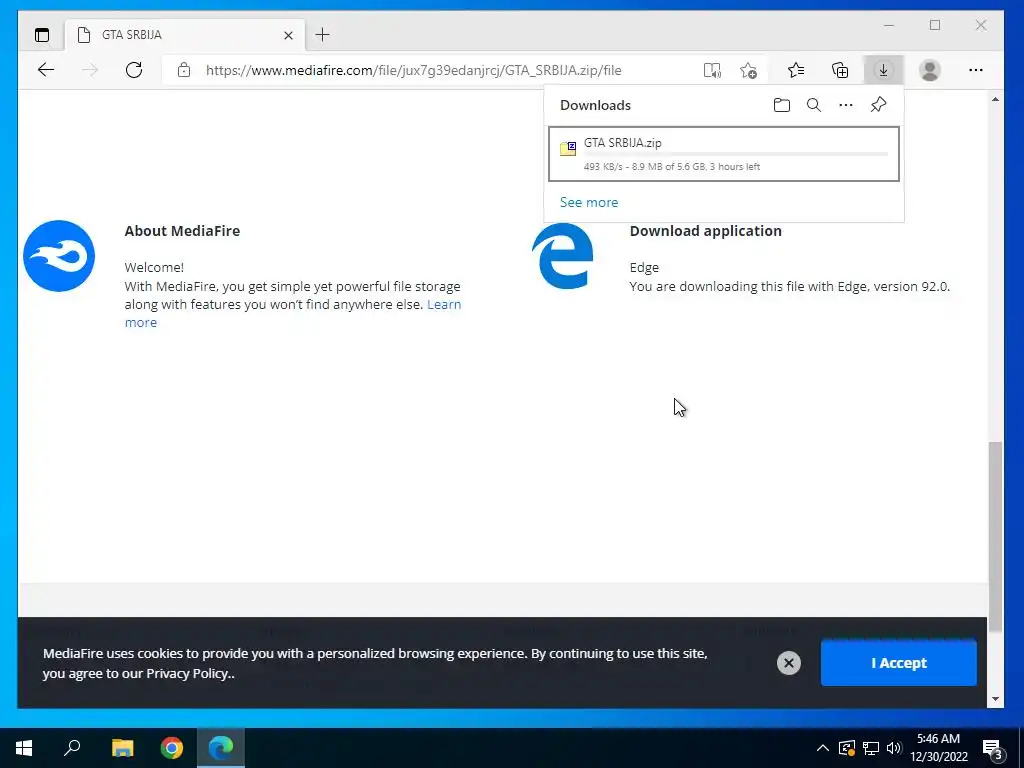Refresh the MediaFire page

pos(134,70)
